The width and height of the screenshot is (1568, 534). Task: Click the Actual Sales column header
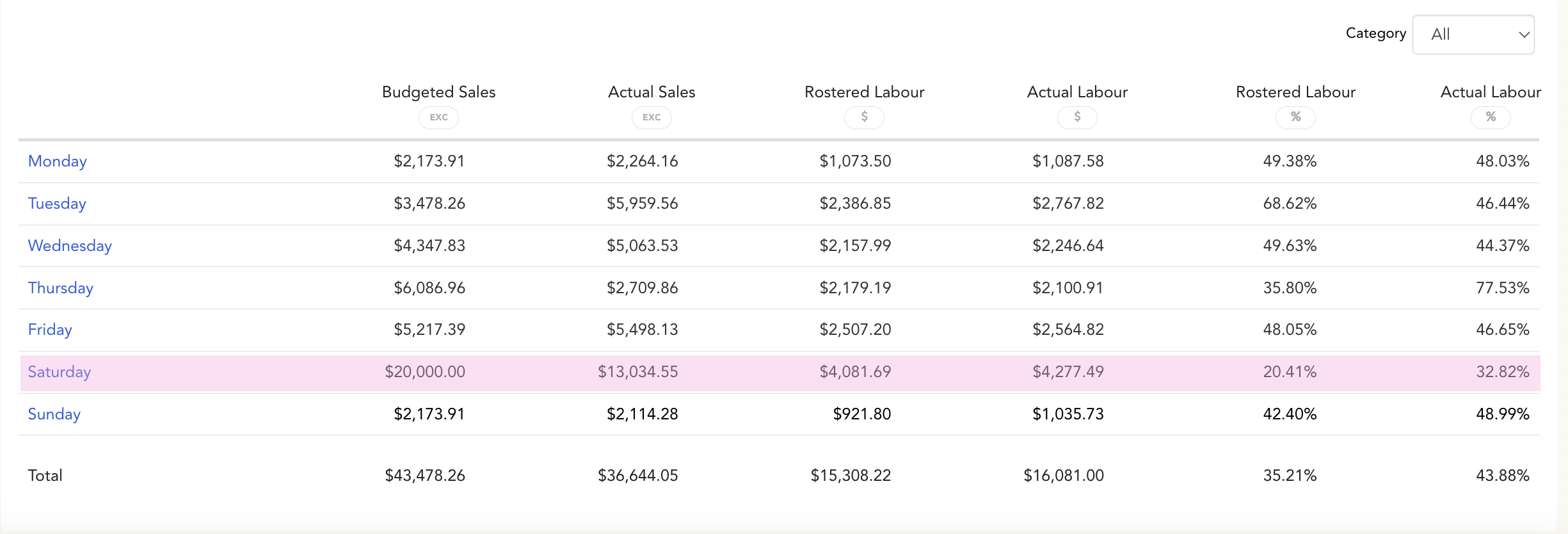coord(652,92)
